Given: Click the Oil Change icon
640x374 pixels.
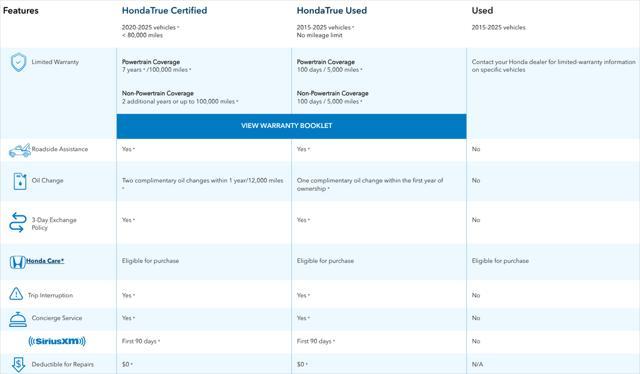Looking at the screenshot, I should 20,181.
